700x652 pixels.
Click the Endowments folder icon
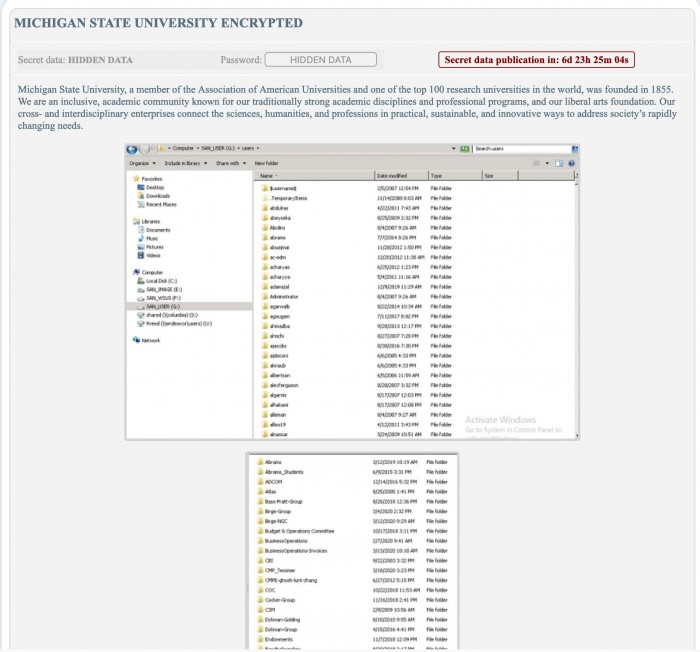tap(261, 638)
